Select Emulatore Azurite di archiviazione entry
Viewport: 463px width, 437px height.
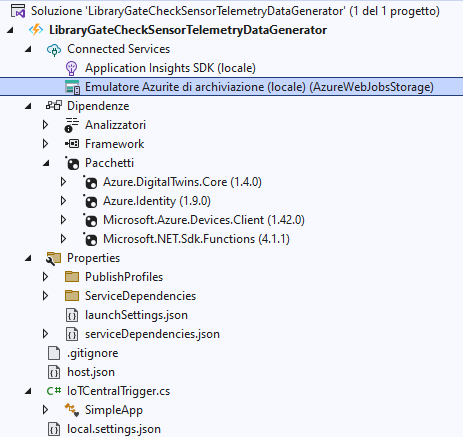tap(259, 87)
